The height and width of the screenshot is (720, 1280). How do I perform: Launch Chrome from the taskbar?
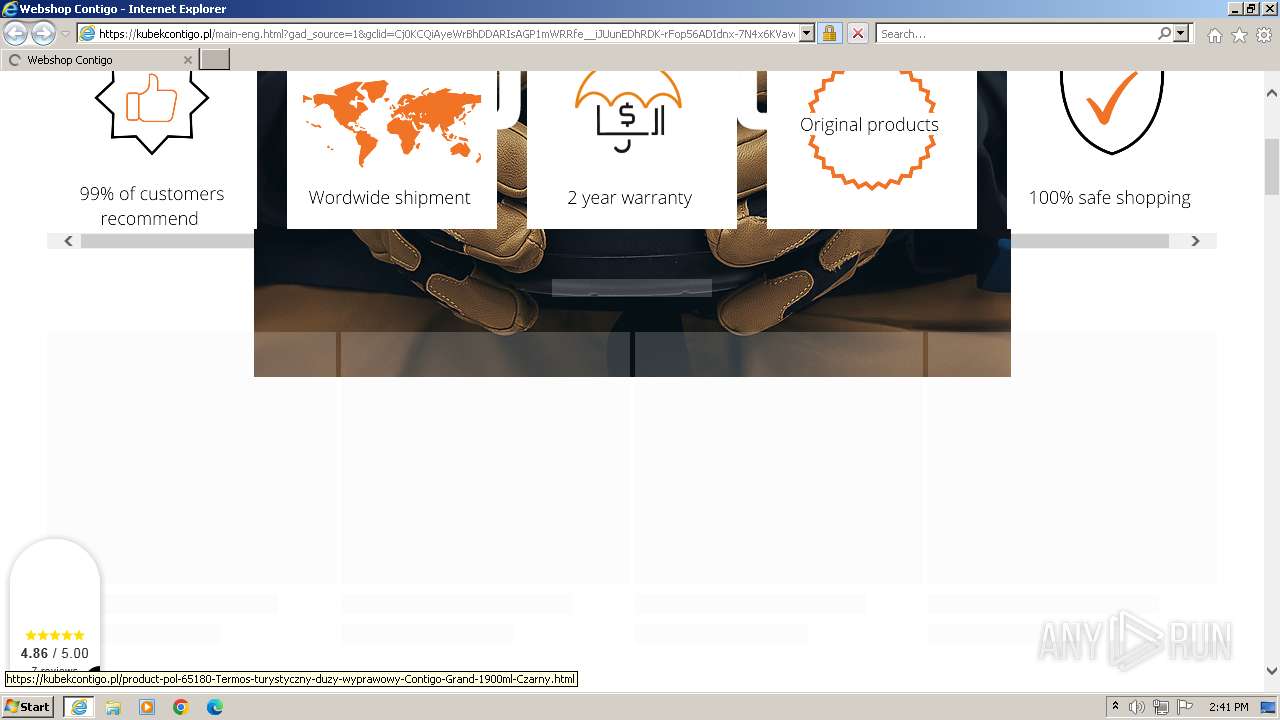tap(181, 707)
